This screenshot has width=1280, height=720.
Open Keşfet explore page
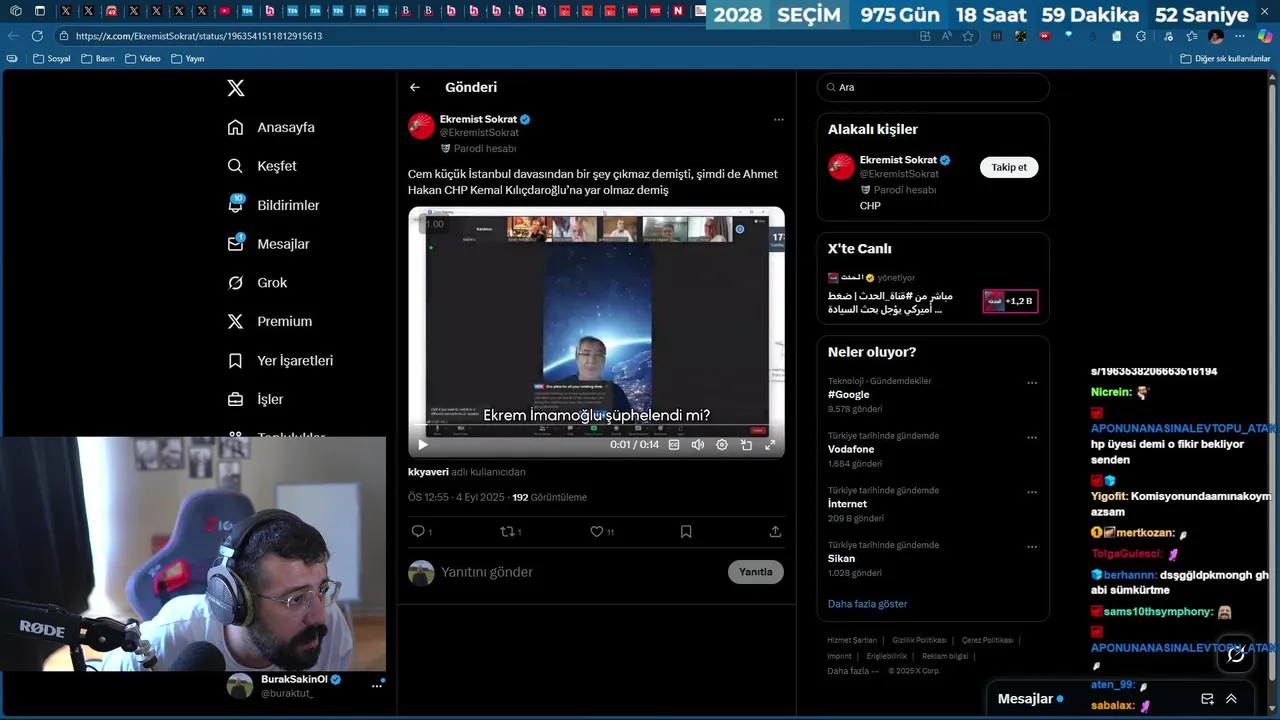pyautogui.click(x=263, y=166)
